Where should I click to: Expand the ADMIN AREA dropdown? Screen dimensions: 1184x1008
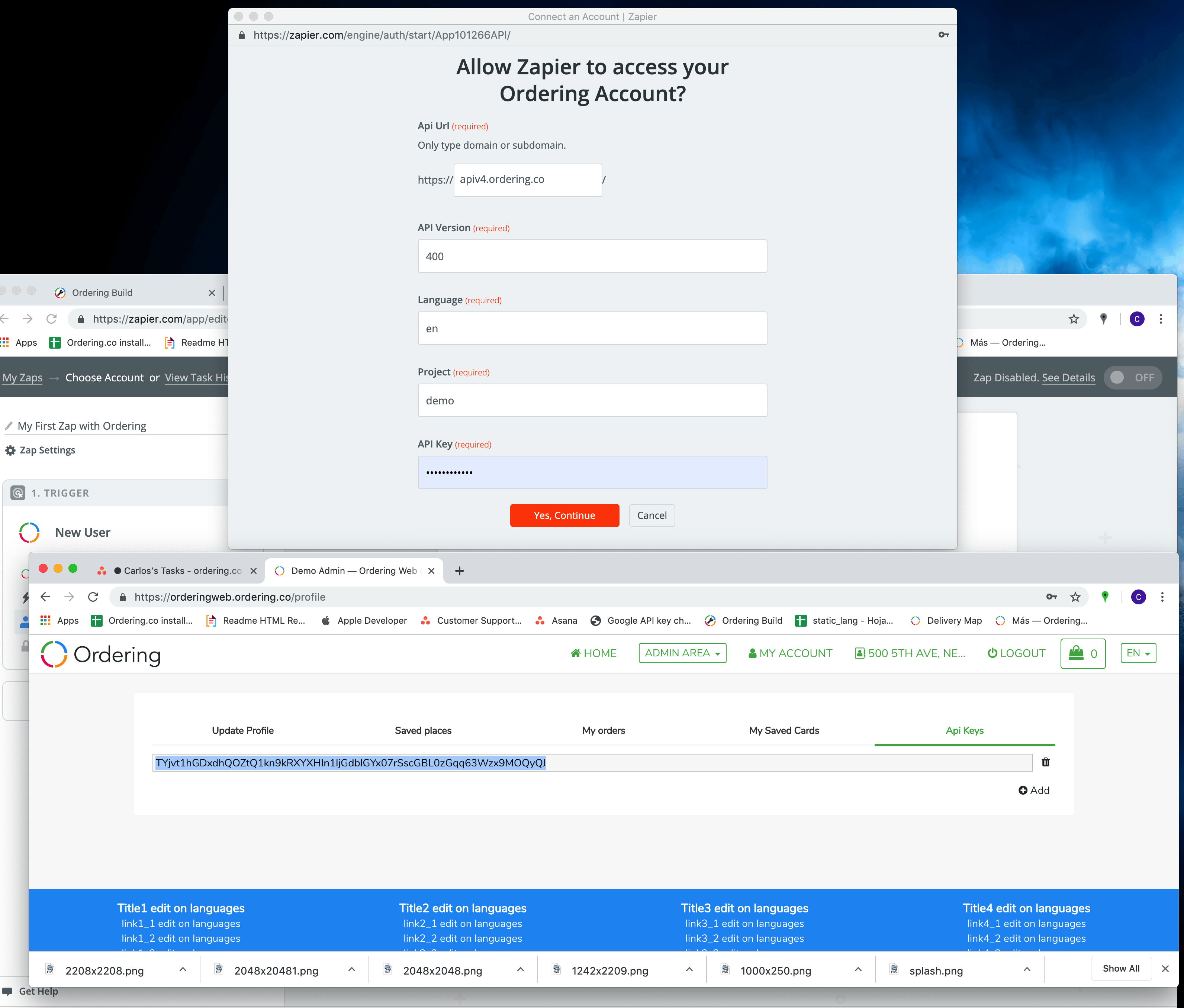682,653
